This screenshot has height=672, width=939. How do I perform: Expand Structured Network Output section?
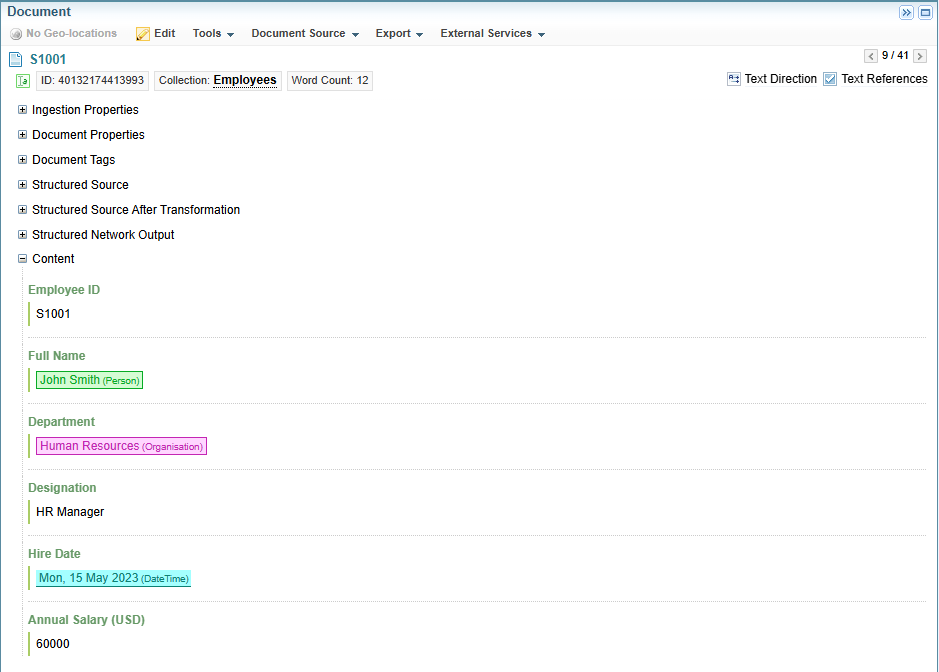[23, 235]
